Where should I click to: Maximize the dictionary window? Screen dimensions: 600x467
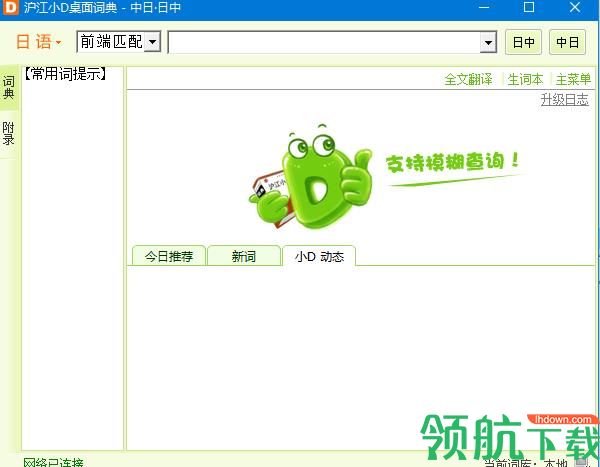coord(529,7)
